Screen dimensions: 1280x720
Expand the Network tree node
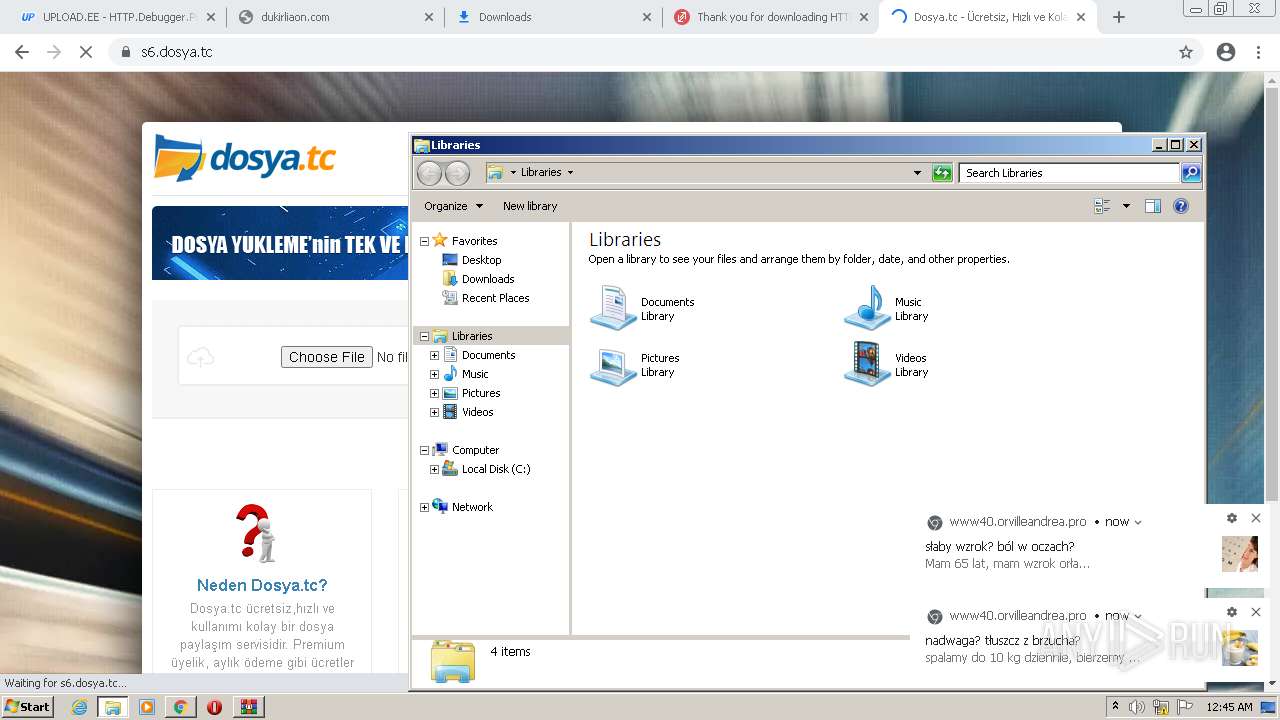(424, 507)
